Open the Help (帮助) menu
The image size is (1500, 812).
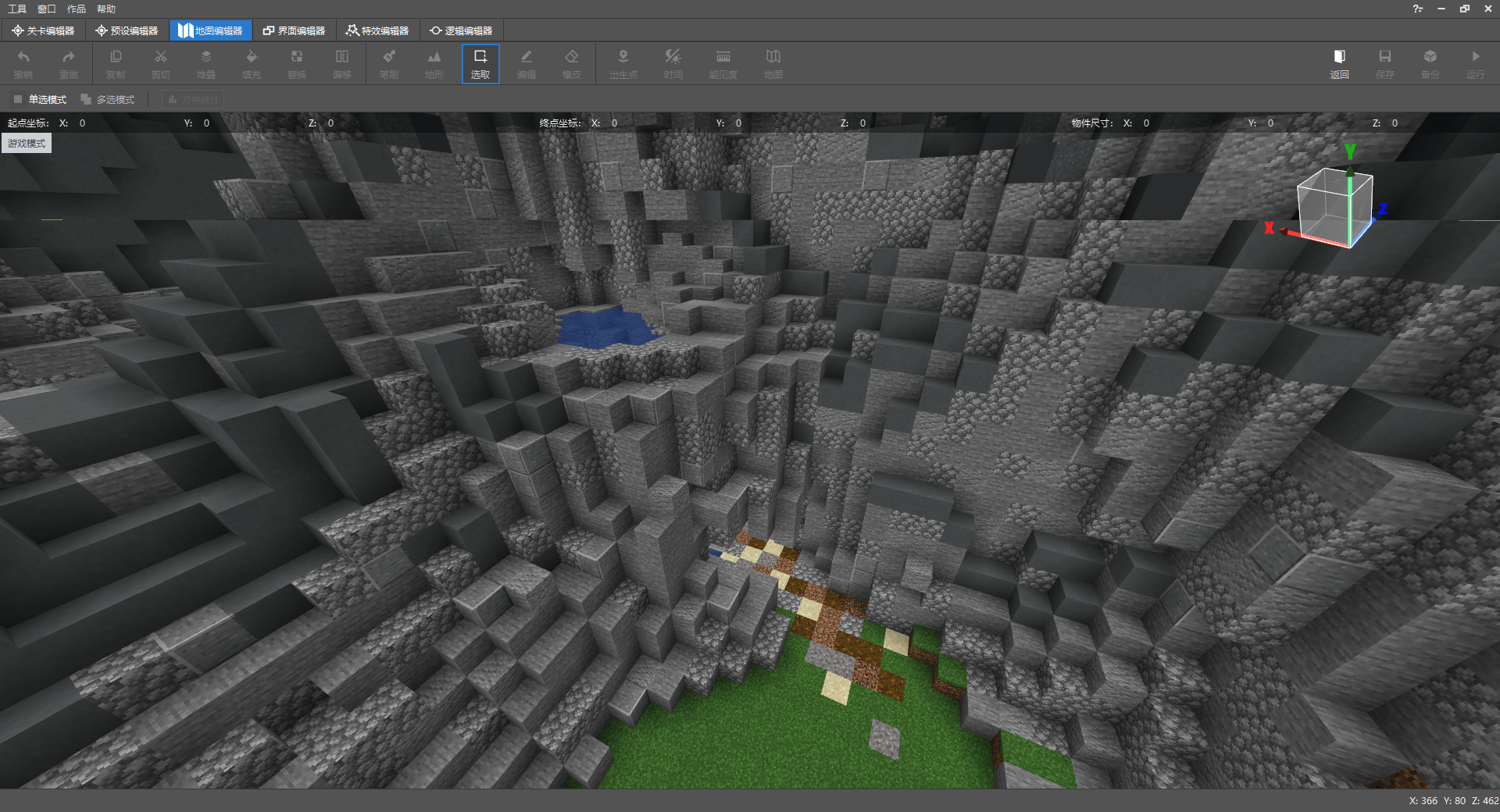(106, 9)
